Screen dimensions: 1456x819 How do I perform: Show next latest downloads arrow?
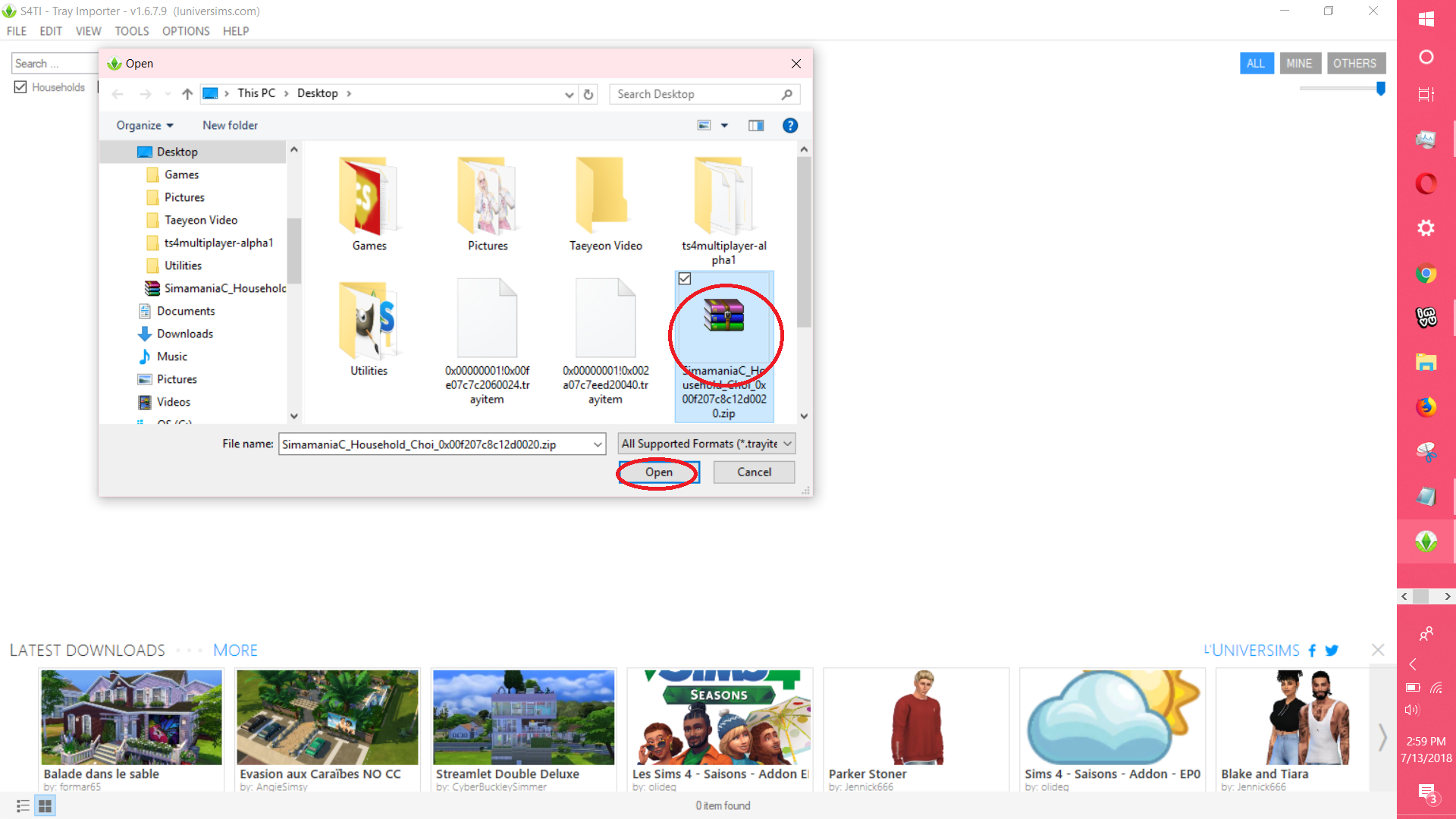[x=1382, y=736]
